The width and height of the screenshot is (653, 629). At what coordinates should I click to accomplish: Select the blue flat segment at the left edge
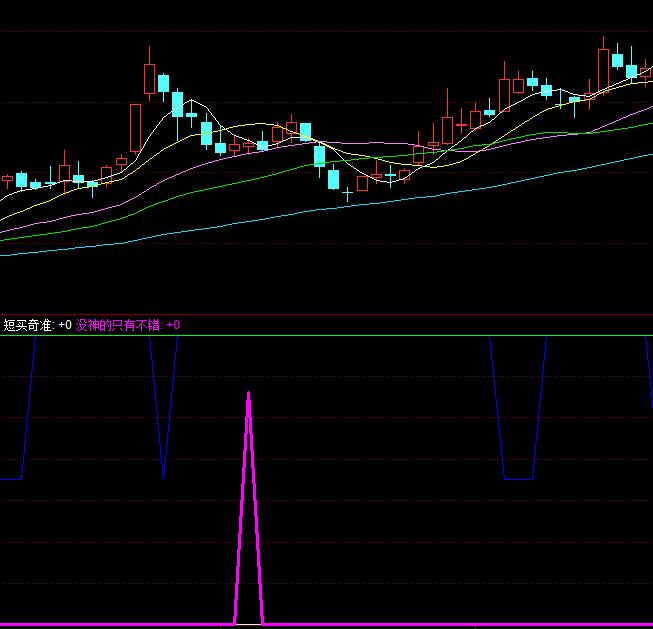coord(11,479)
